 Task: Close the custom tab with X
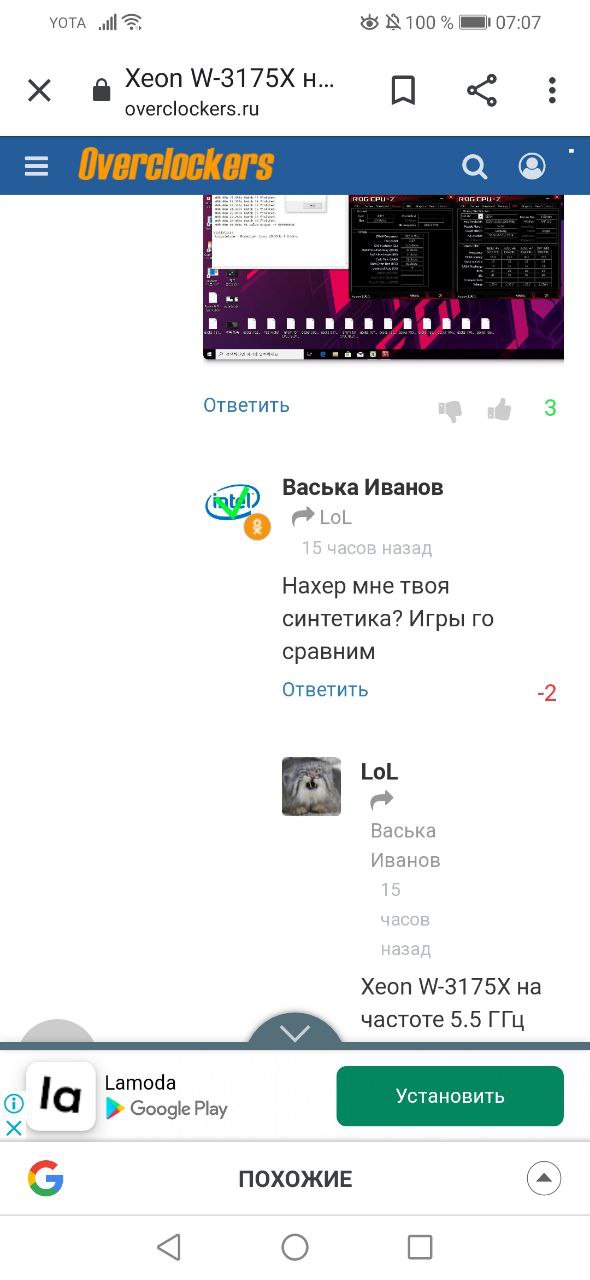[39, 91]
